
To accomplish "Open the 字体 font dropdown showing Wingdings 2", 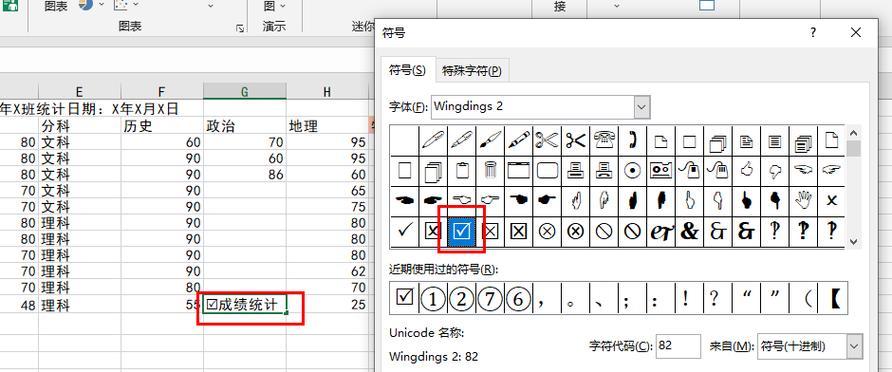I will point(642,107).
